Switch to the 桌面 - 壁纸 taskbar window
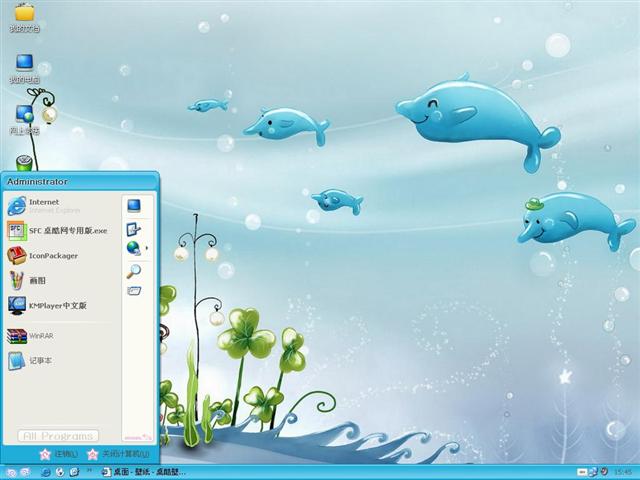640x480 pixels. point(144,472)
